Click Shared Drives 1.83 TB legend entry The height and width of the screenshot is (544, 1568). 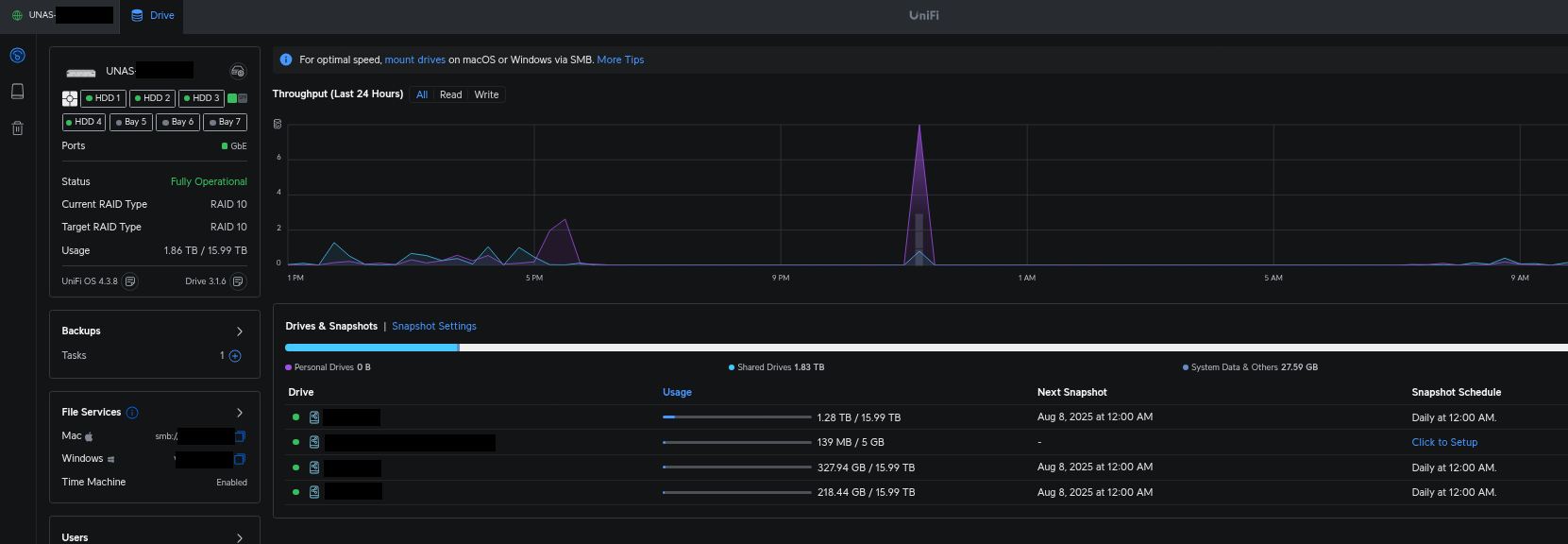tap(776, 367)
